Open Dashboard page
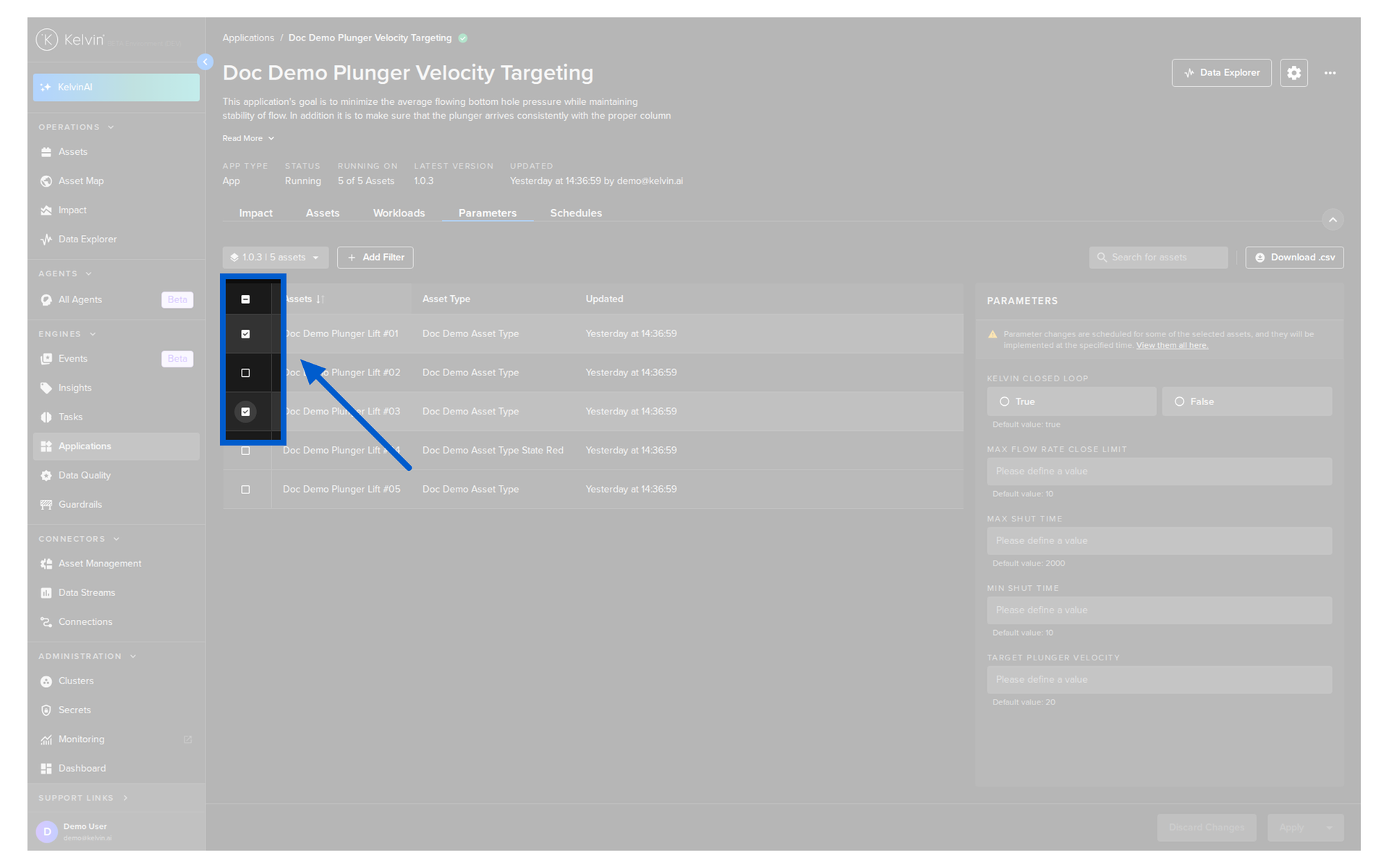The height and width of the screenshot is (868, 1389). [82, 768]
